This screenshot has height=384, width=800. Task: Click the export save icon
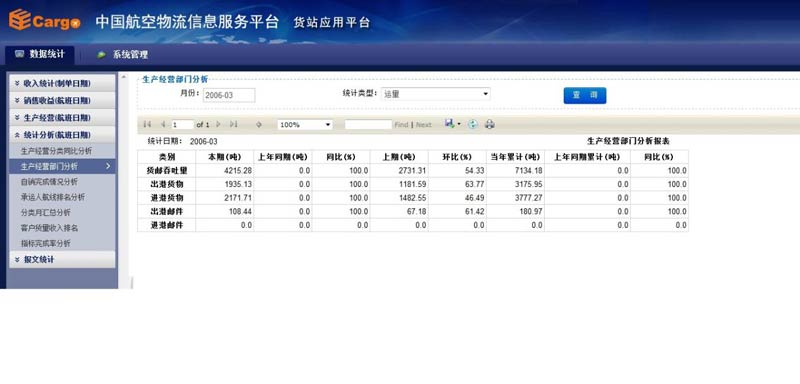[x=449, y=123]
